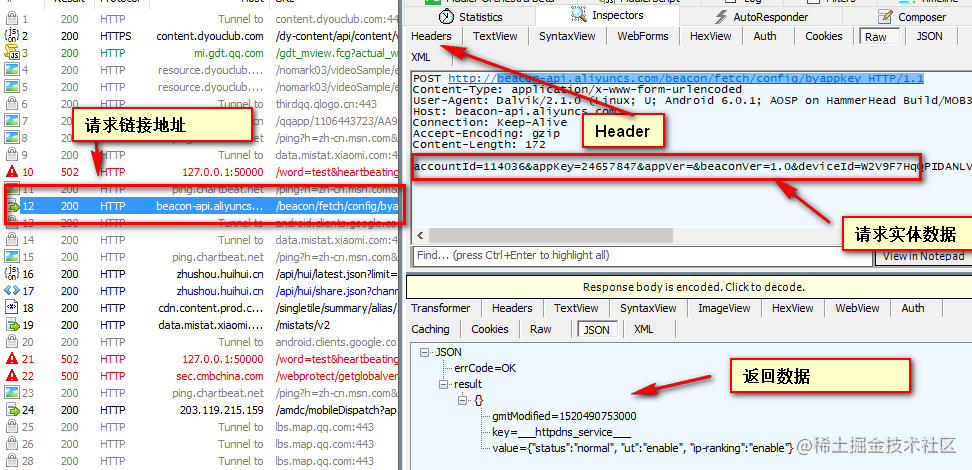Open the request XML tab
The width and height of the screenshot is (972, 470).
(x=421, y=57)
